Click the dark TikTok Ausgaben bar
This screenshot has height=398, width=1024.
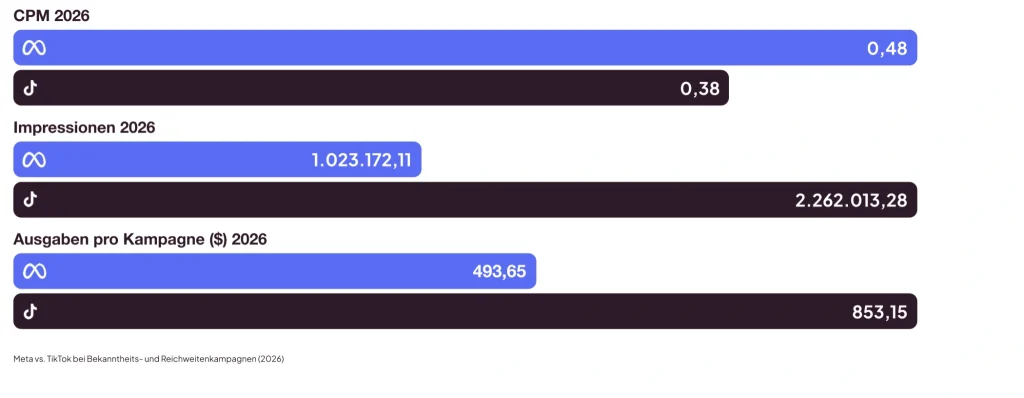[465, 312]
